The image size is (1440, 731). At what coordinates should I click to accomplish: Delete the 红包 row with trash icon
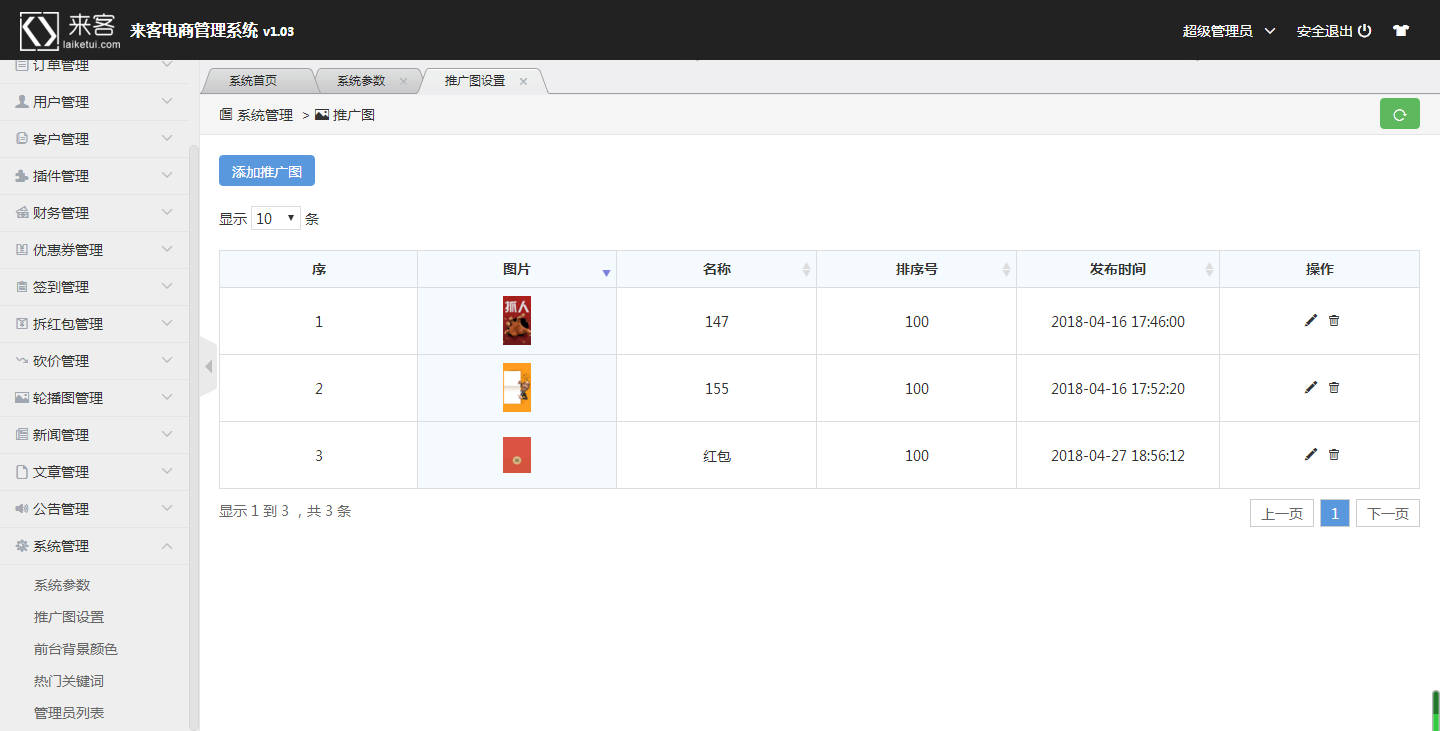tap(1334, 454)
